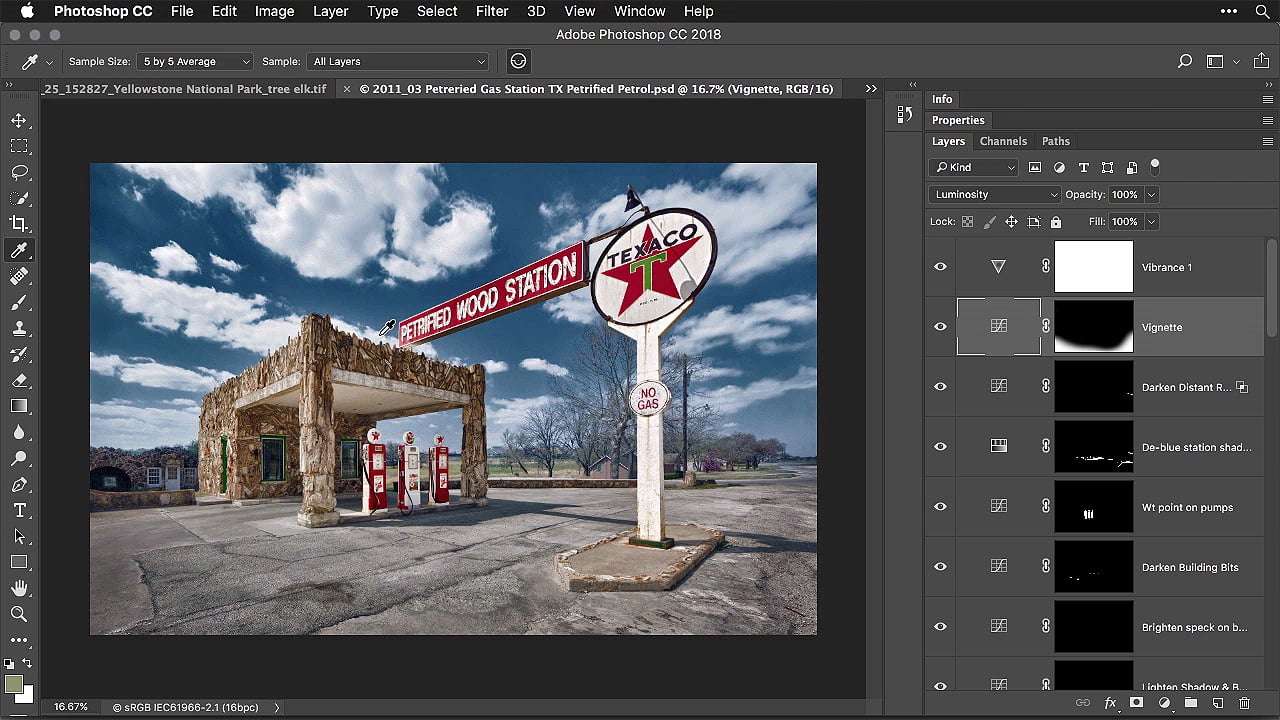Open the Info panel

click(x=942, y=99)
